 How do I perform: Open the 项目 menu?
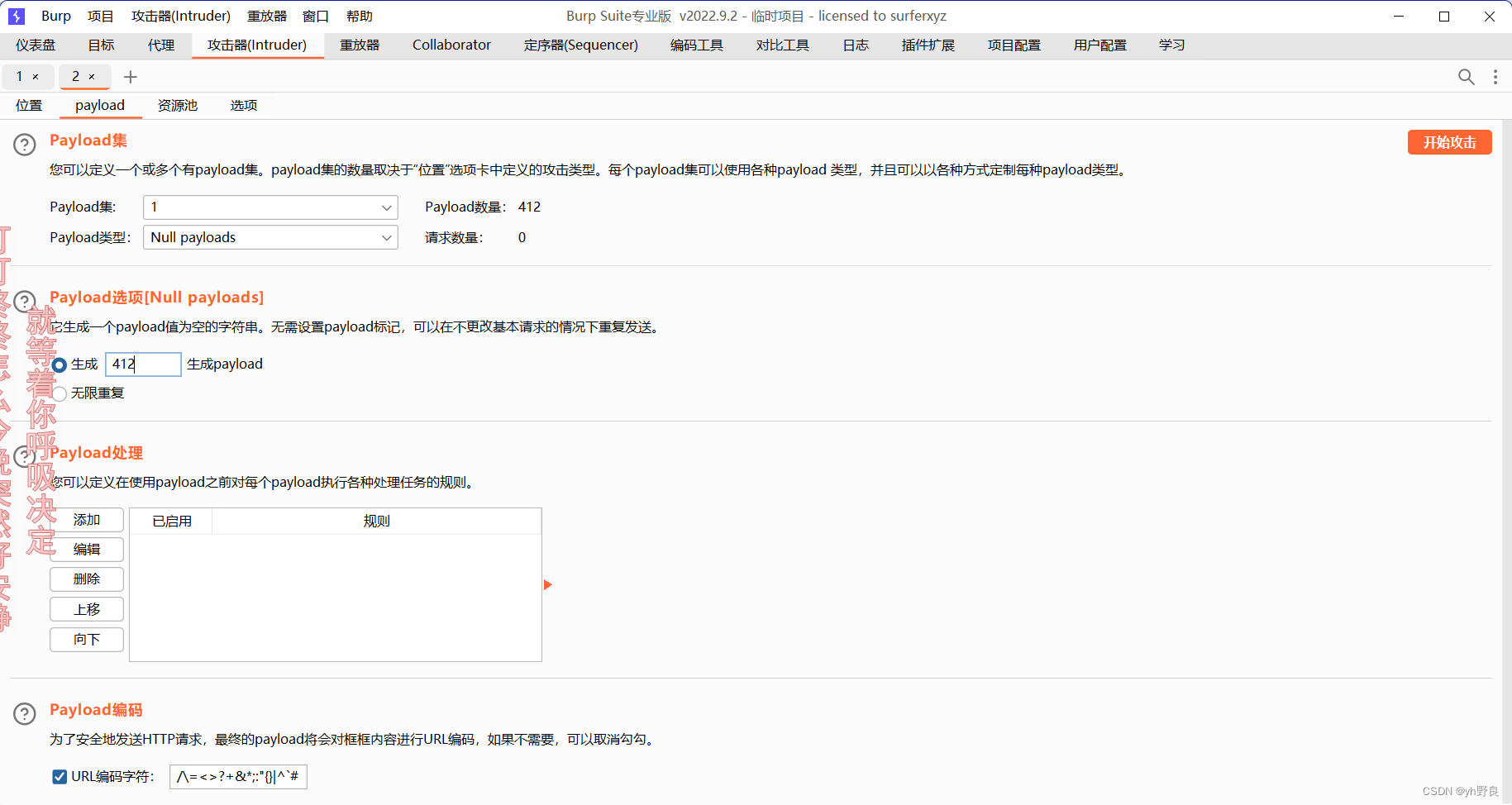coord(101,16)
